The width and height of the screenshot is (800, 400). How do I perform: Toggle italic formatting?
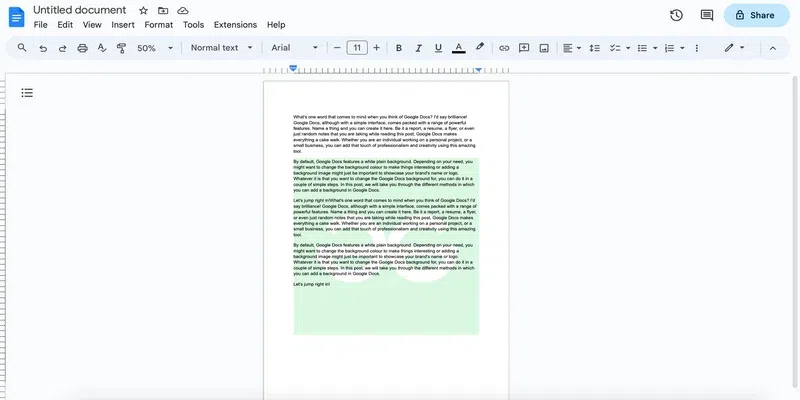(x=418, y=48)
